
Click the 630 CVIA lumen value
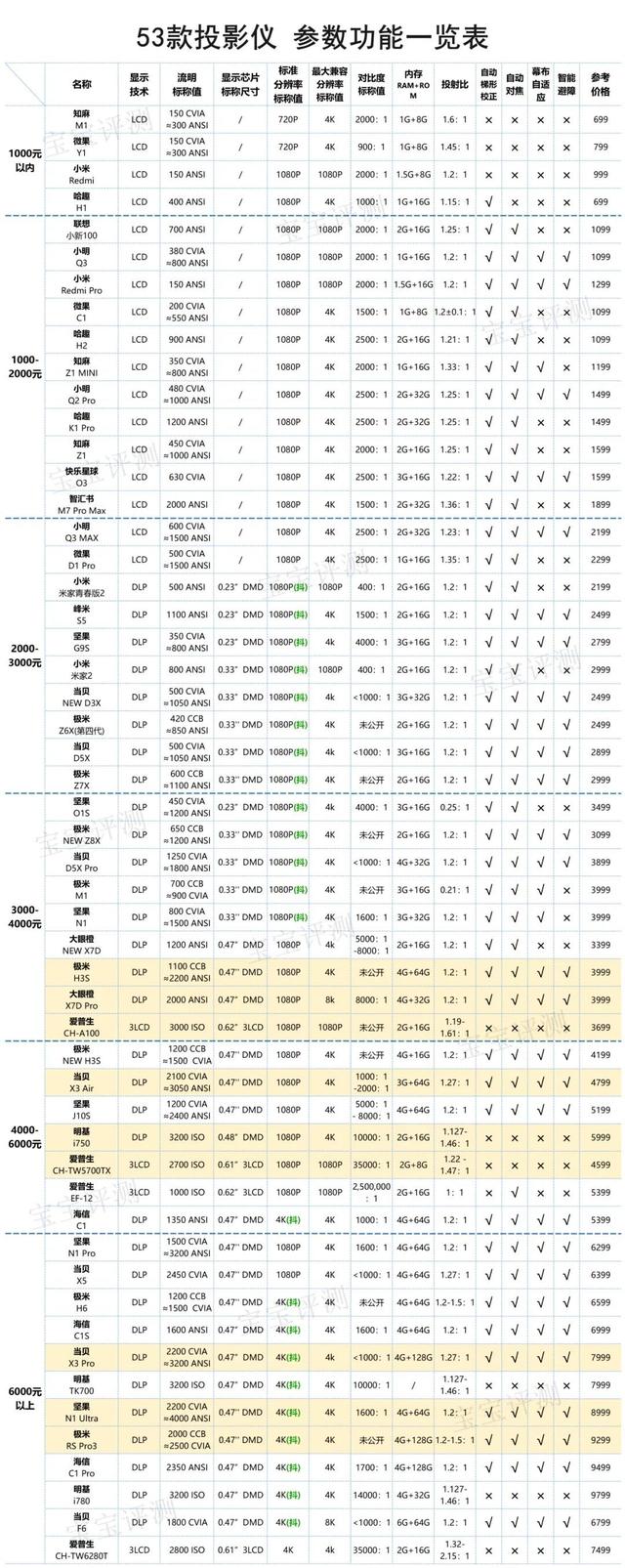point(187,477)
